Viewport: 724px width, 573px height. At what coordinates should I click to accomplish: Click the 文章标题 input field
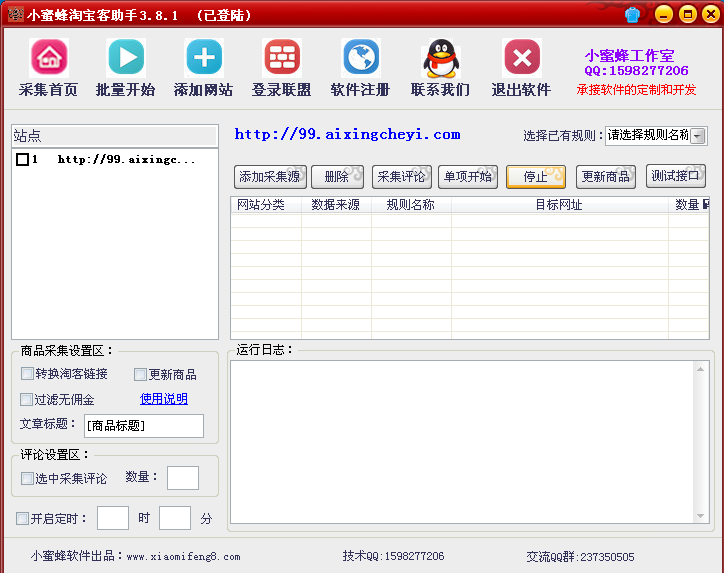[143, 426]
